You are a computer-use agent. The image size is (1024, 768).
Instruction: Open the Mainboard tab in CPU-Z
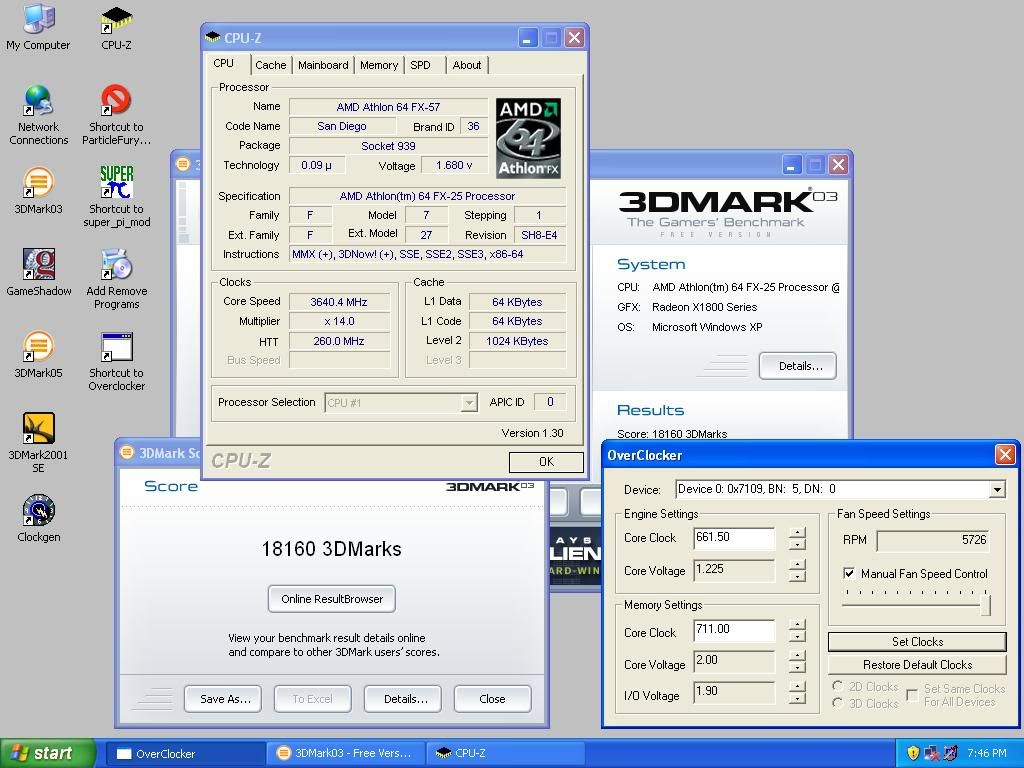[x=323, y=65]
